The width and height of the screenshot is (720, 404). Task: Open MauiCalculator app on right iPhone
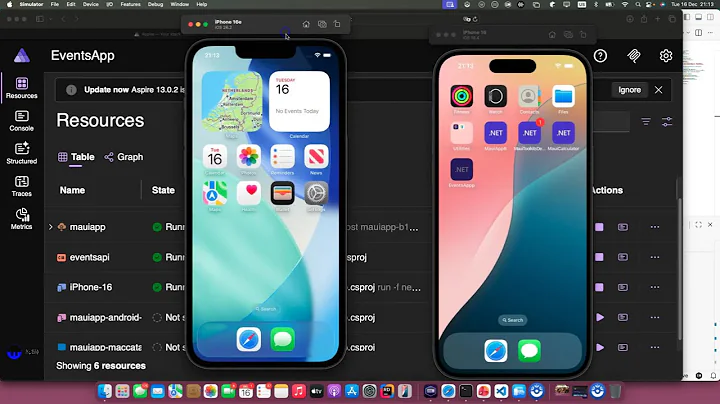563,133
